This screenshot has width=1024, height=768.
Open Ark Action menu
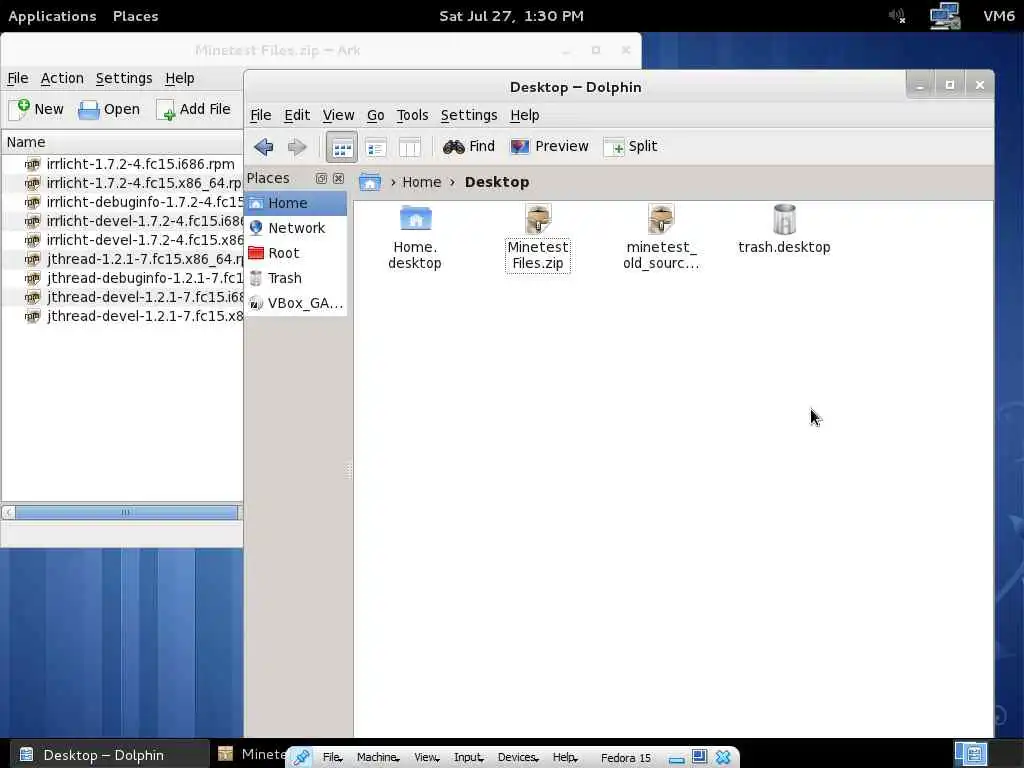click(62, 78)
